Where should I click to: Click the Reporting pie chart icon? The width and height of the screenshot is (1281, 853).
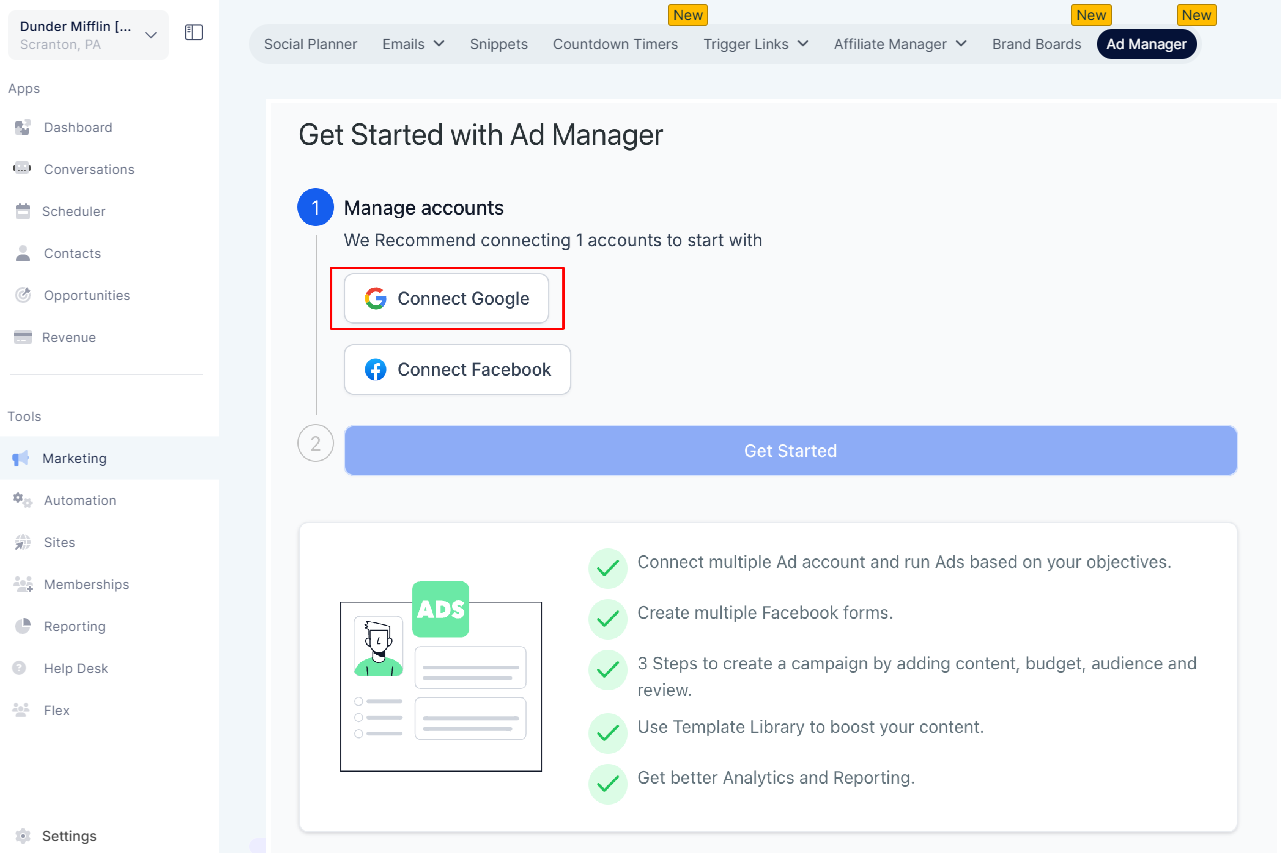(22, 626)
